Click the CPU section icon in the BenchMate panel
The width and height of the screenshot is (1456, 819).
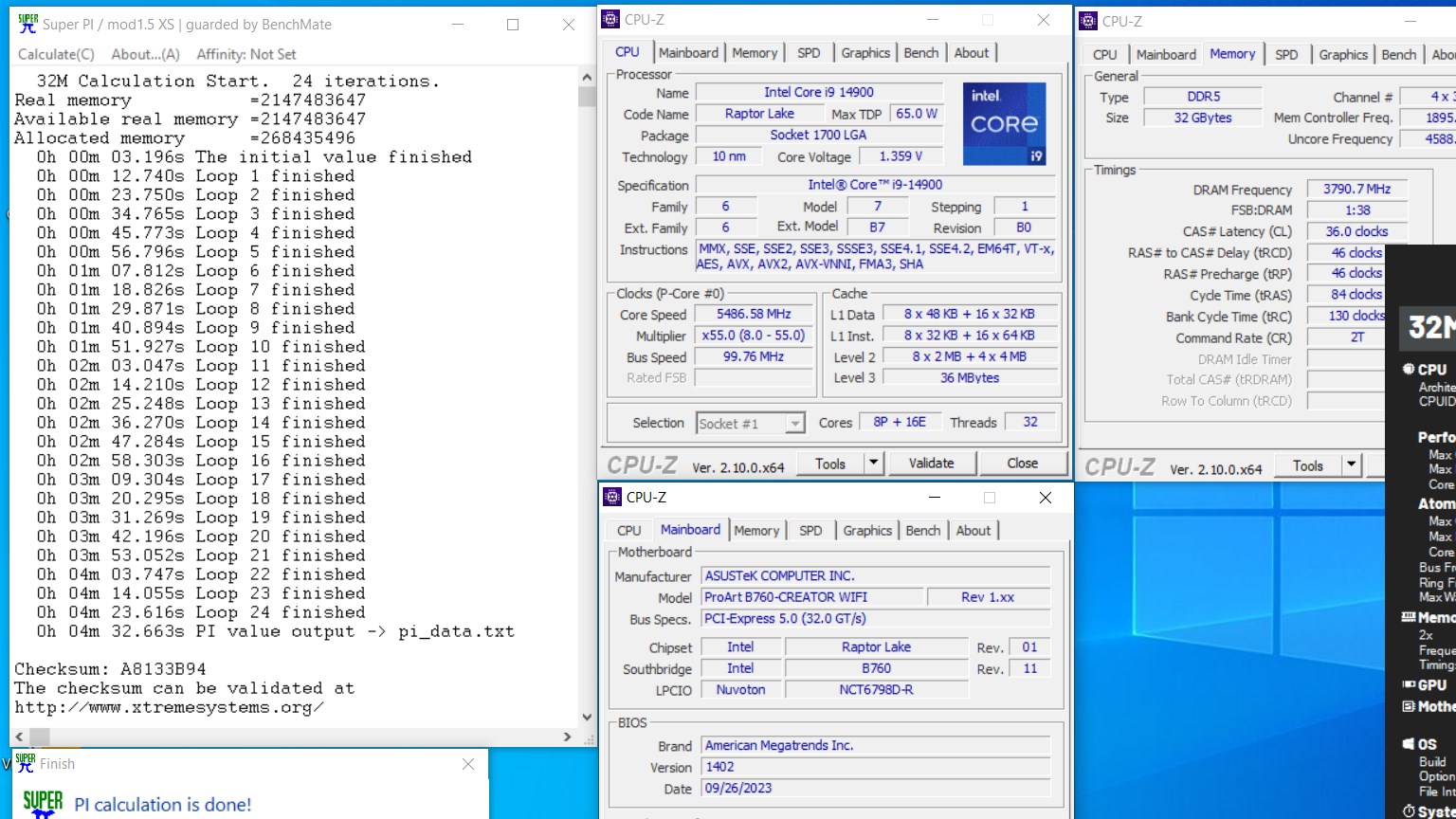pyautogui.click(x=1409, y=369)
